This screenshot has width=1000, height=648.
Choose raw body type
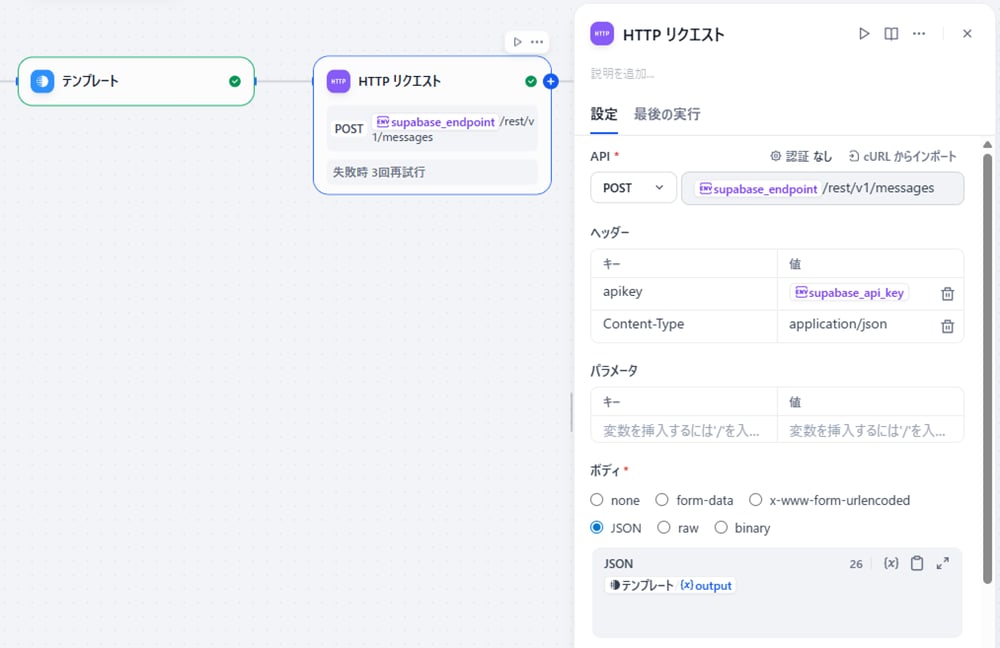[x=664, y=528]
